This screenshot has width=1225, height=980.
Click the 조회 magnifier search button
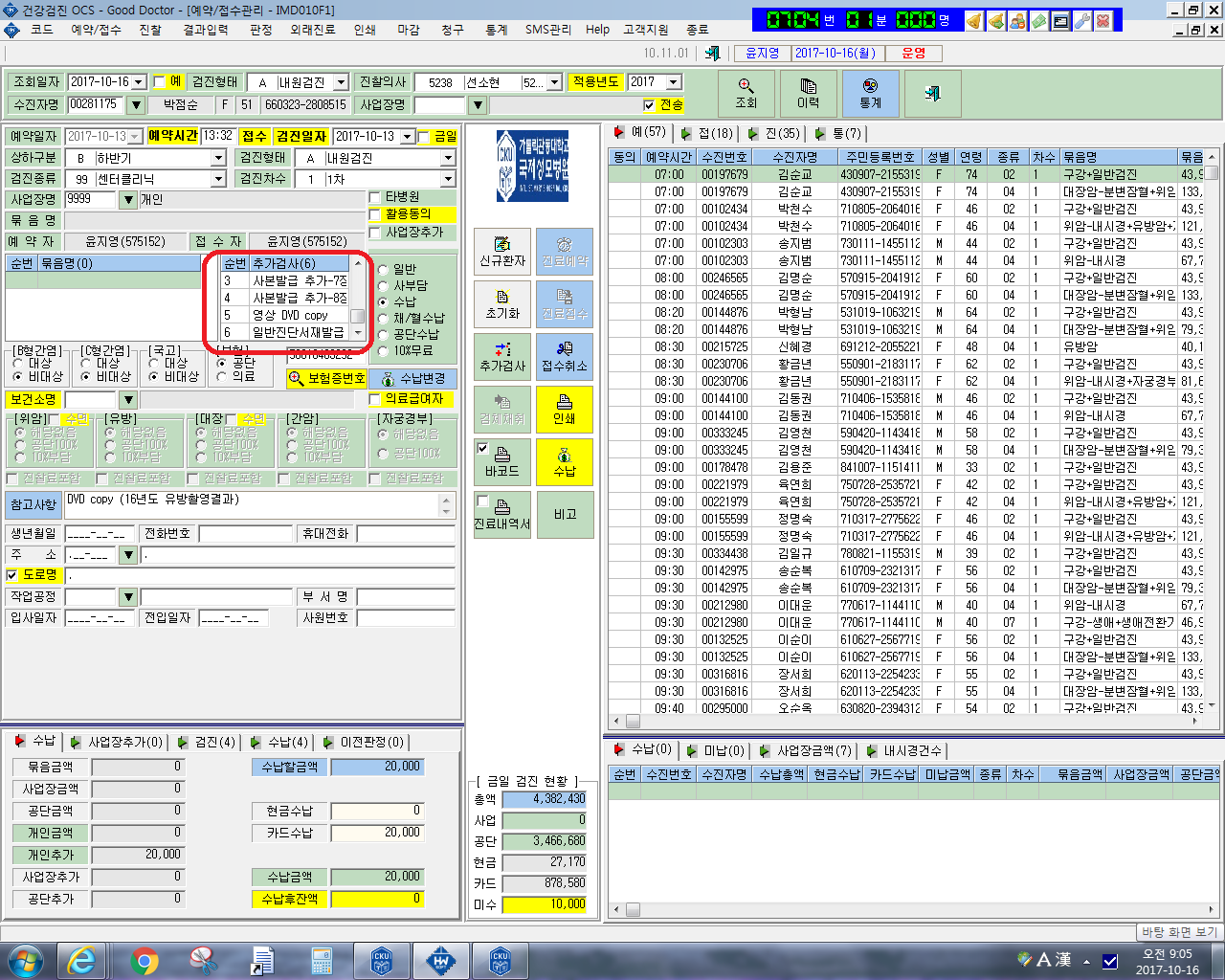[746, 93]
